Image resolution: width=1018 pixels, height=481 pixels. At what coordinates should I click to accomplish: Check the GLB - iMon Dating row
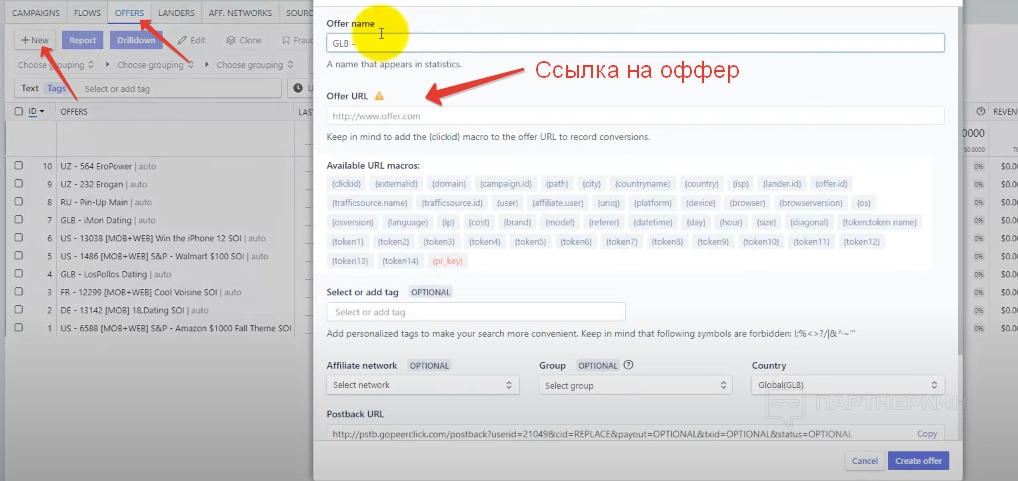19,220
